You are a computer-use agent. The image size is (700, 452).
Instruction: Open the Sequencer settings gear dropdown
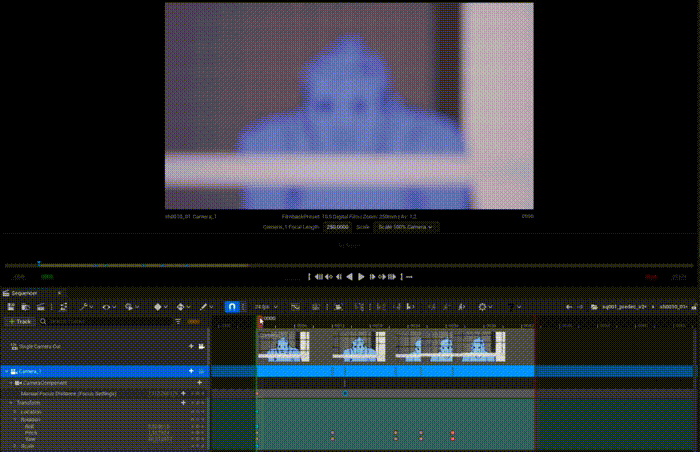tap(483, 307)
